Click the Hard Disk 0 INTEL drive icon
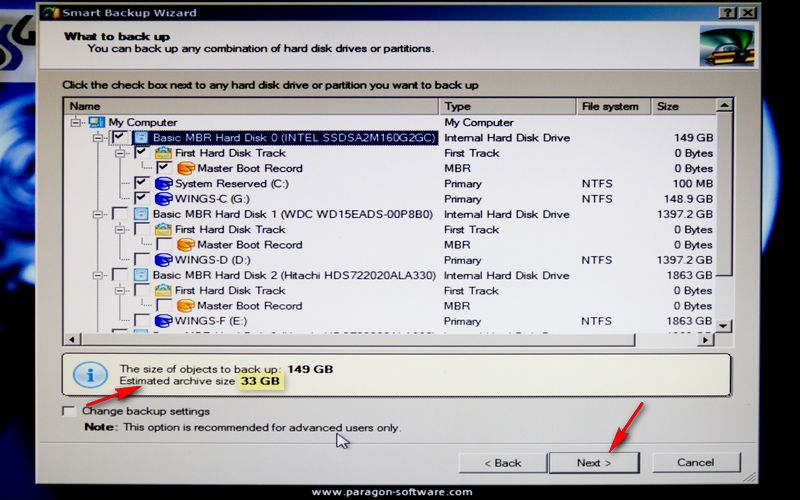The width and height of the screenshot is (800, 500). [141, 138]
